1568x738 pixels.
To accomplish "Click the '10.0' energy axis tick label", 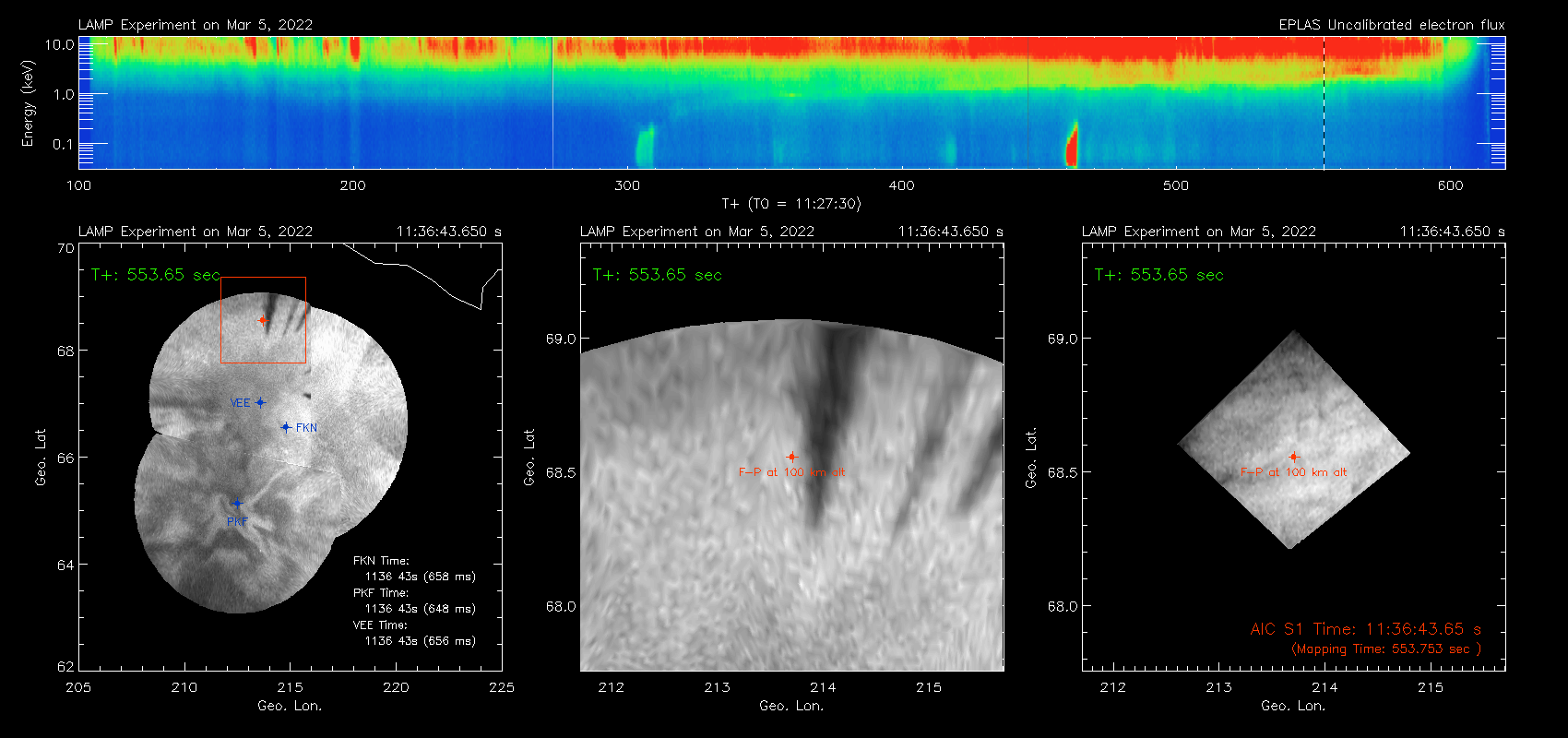I will (60, 44).
